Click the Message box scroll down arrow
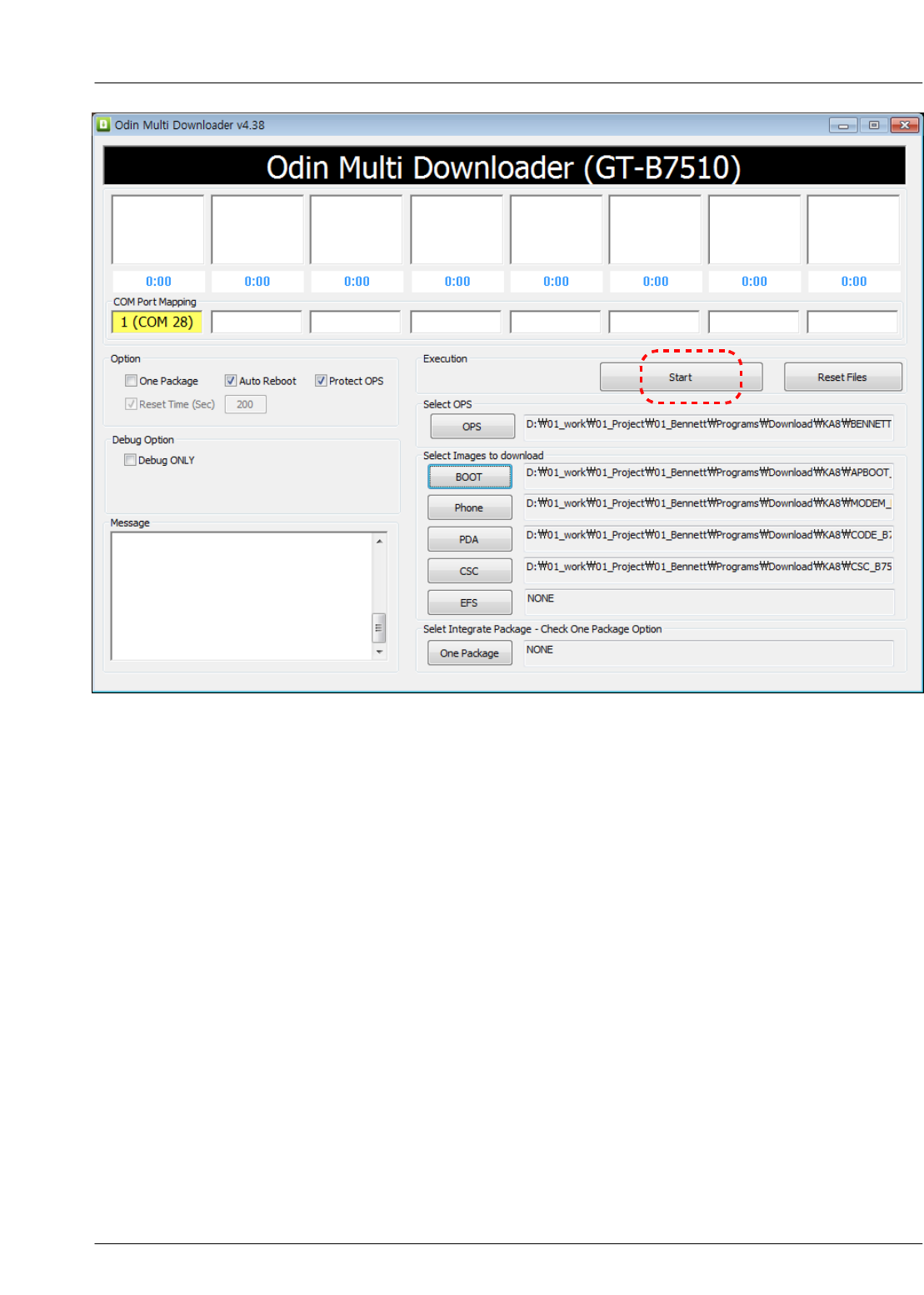This screenshot has height=1295, width=924. [379, 652]
